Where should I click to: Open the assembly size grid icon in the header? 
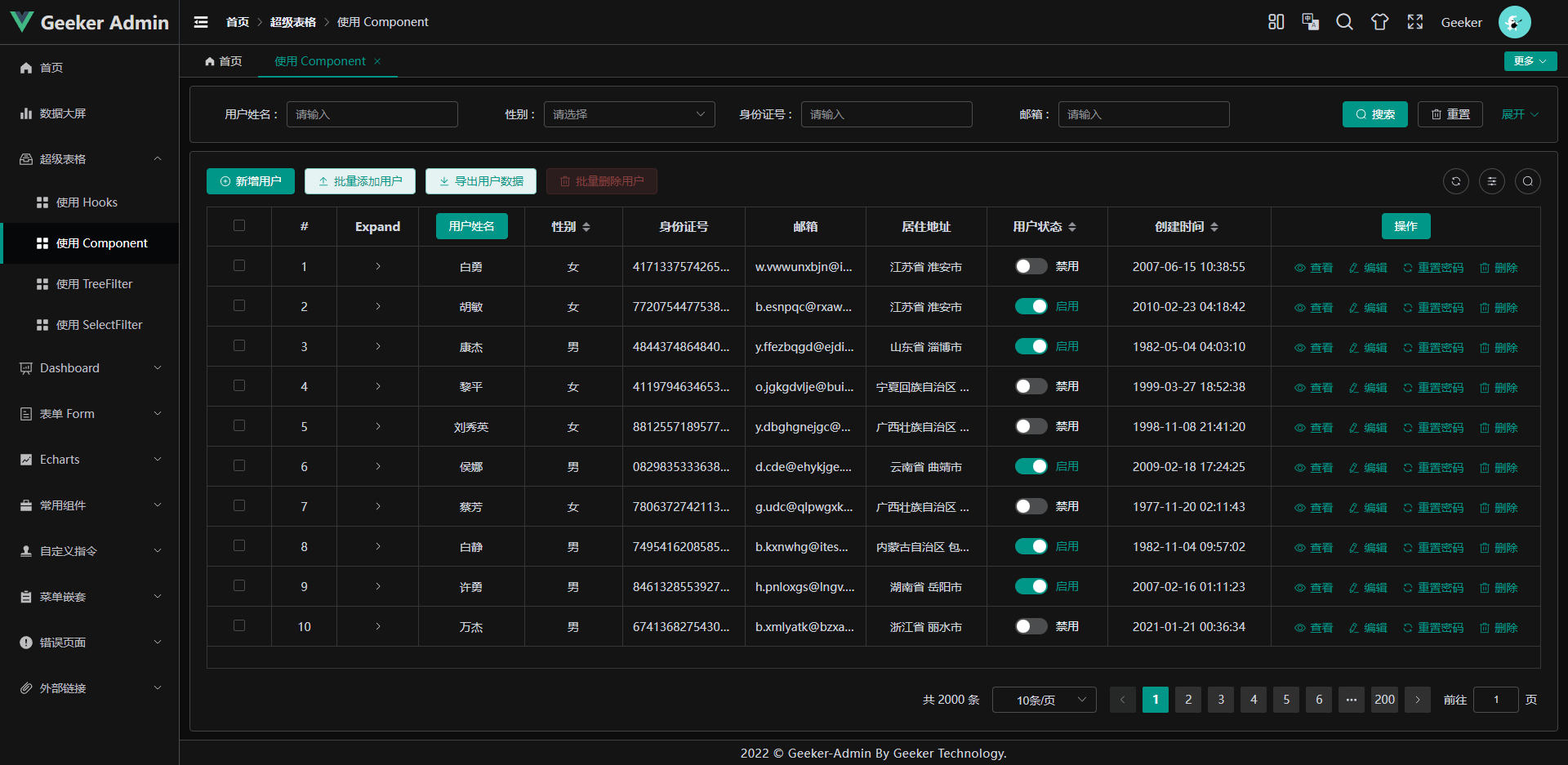(1276, 22)
